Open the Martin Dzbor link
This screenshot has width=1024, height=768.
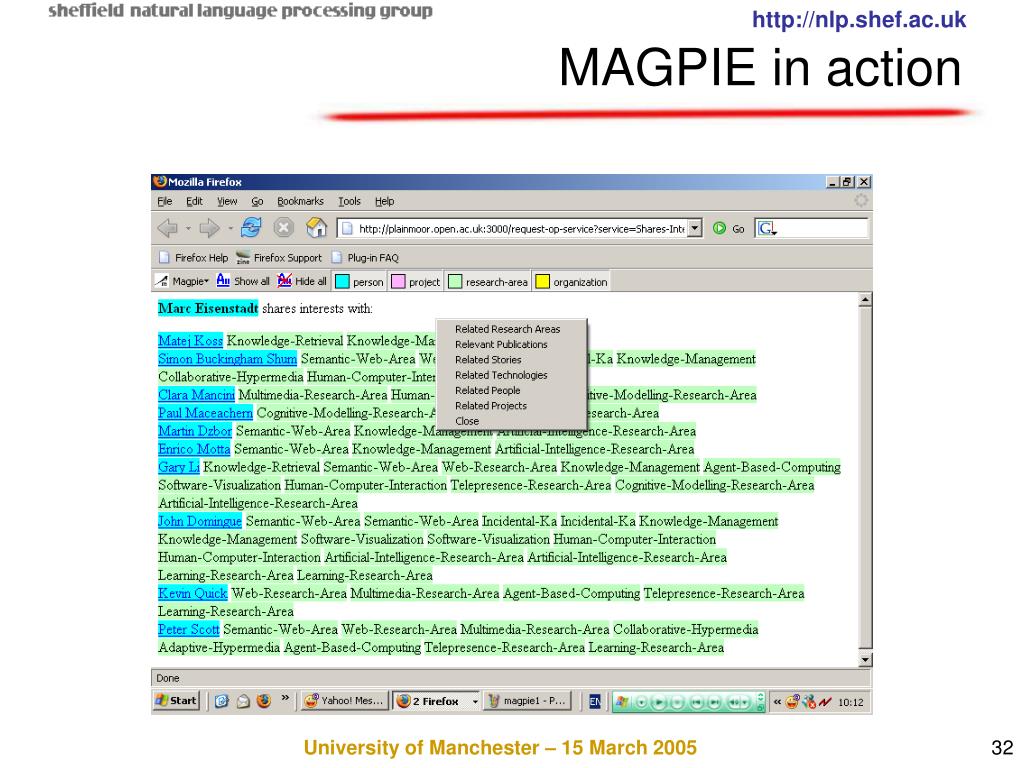tap(195, 431)
